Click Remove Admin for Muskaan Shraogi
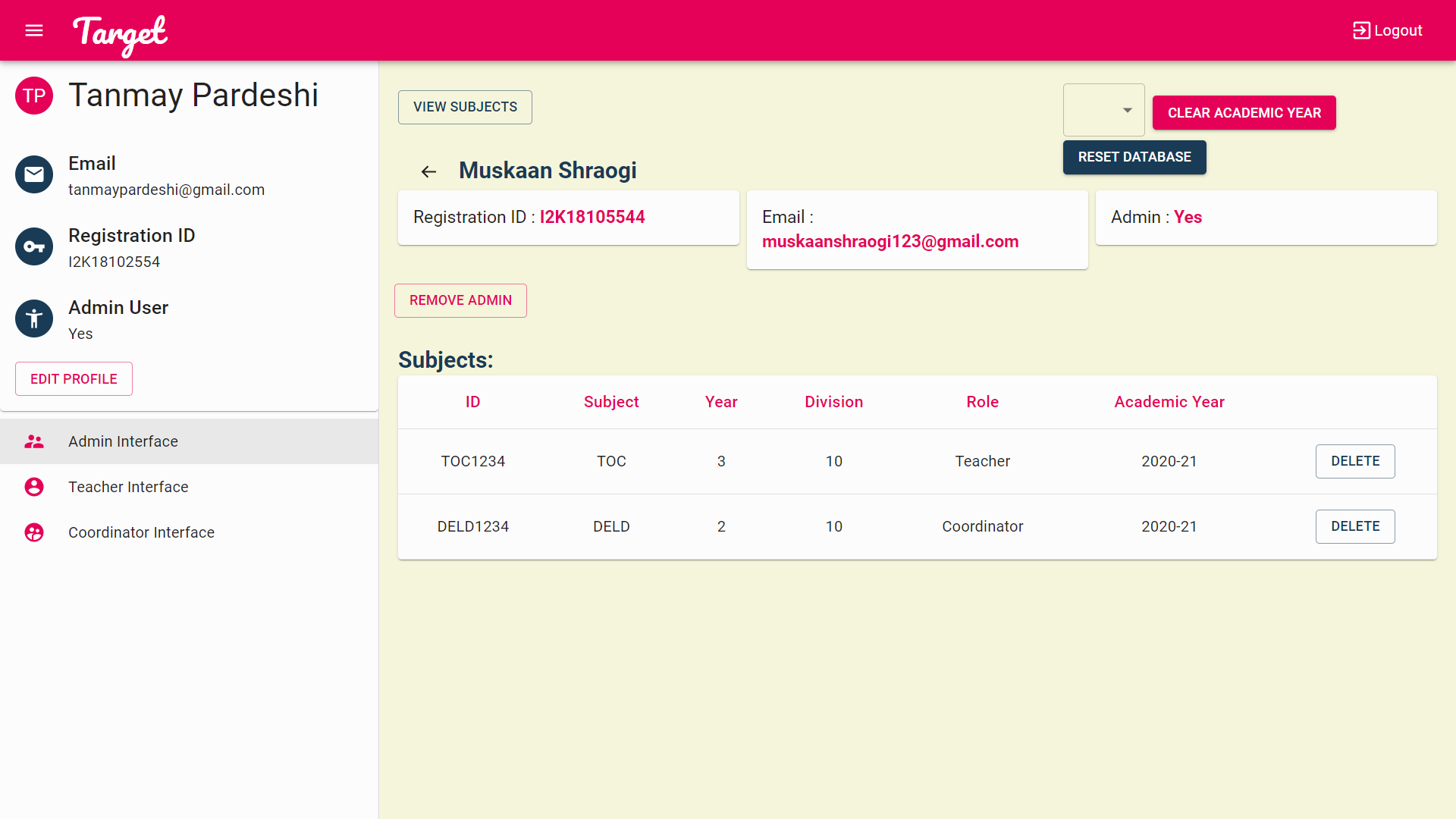Image resolution: width=1456 pixels, height=819 pixels. pos(460,300)
